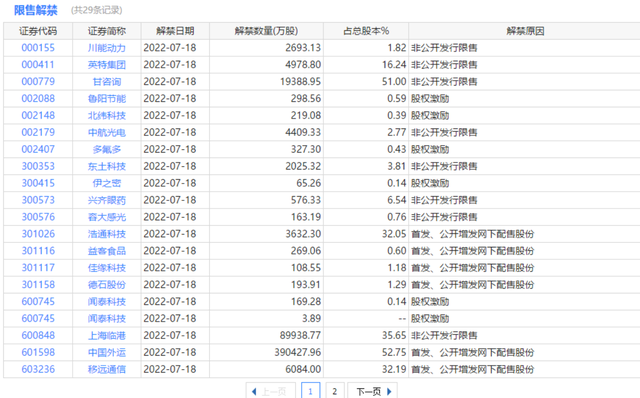
Task: Open stock name link 益客食品
Action: (107, 251)
